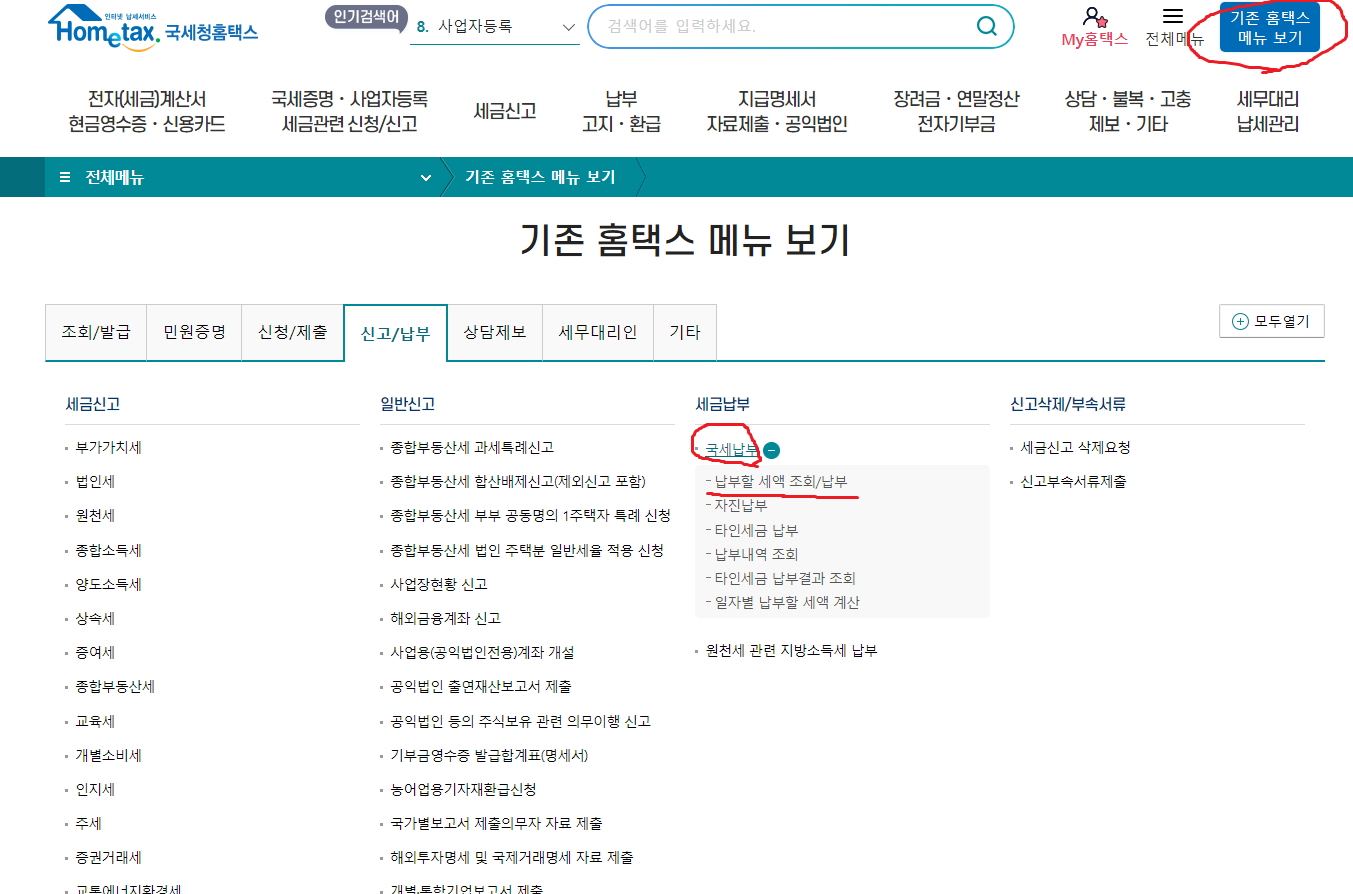Image resolution: width=1353 pixels, height=894 pixels.
Task: Switch to the 세무대리인 tab
Action: (598, 332)
